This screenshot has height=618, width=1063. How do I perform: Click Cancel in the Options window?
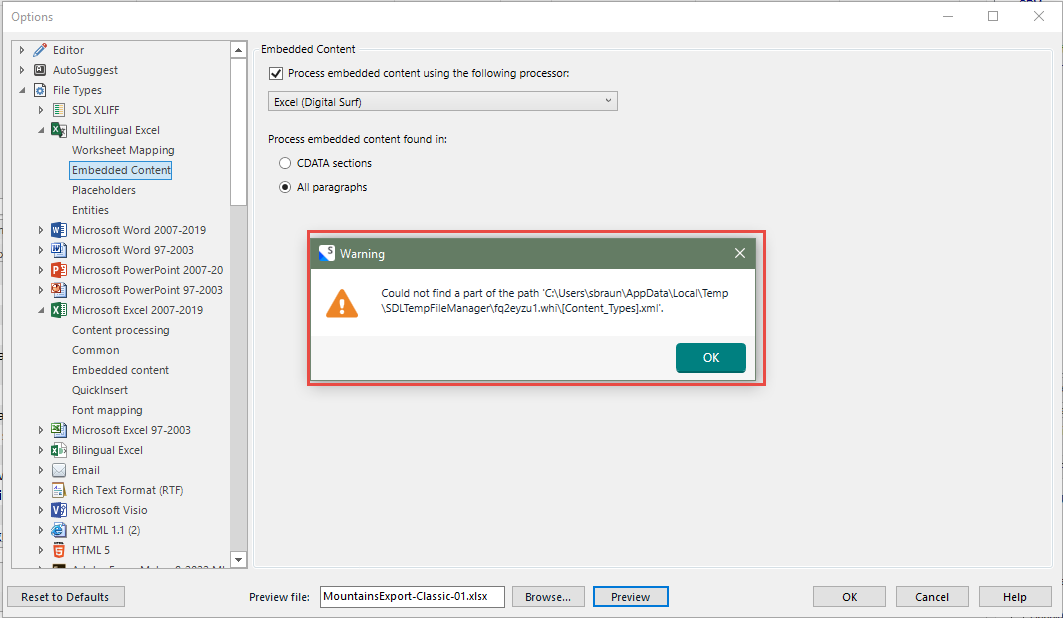[x=932, y=597]
